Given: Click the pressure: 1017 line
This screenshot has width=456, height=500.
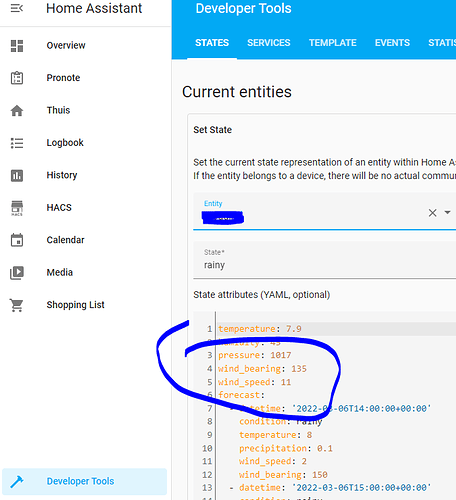Looking at the screenshot, I should pos(255,355).
